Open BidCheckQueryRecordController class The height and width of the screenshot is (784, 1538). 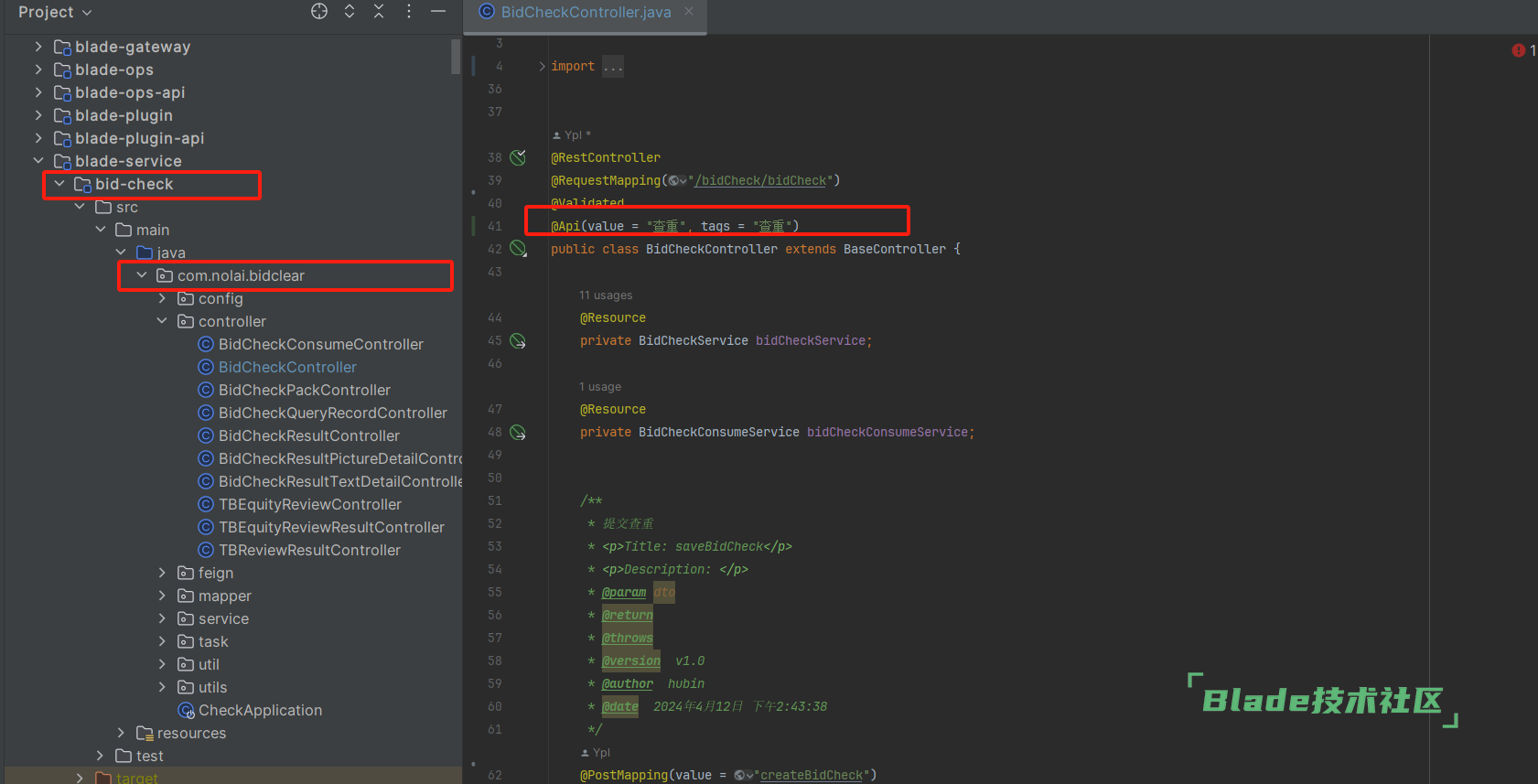click(x=333, y=413)
